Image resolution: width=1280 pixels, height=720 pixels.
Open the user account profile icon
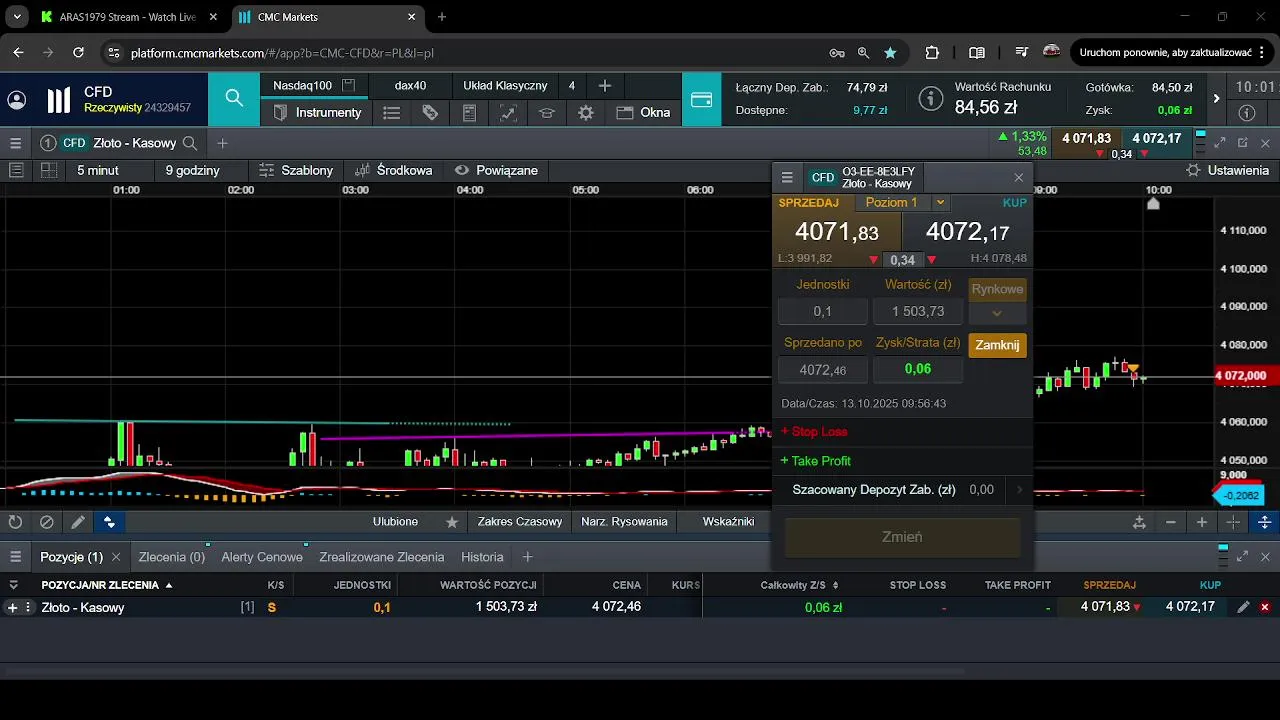pyautogui.click(x=17, y=100)
